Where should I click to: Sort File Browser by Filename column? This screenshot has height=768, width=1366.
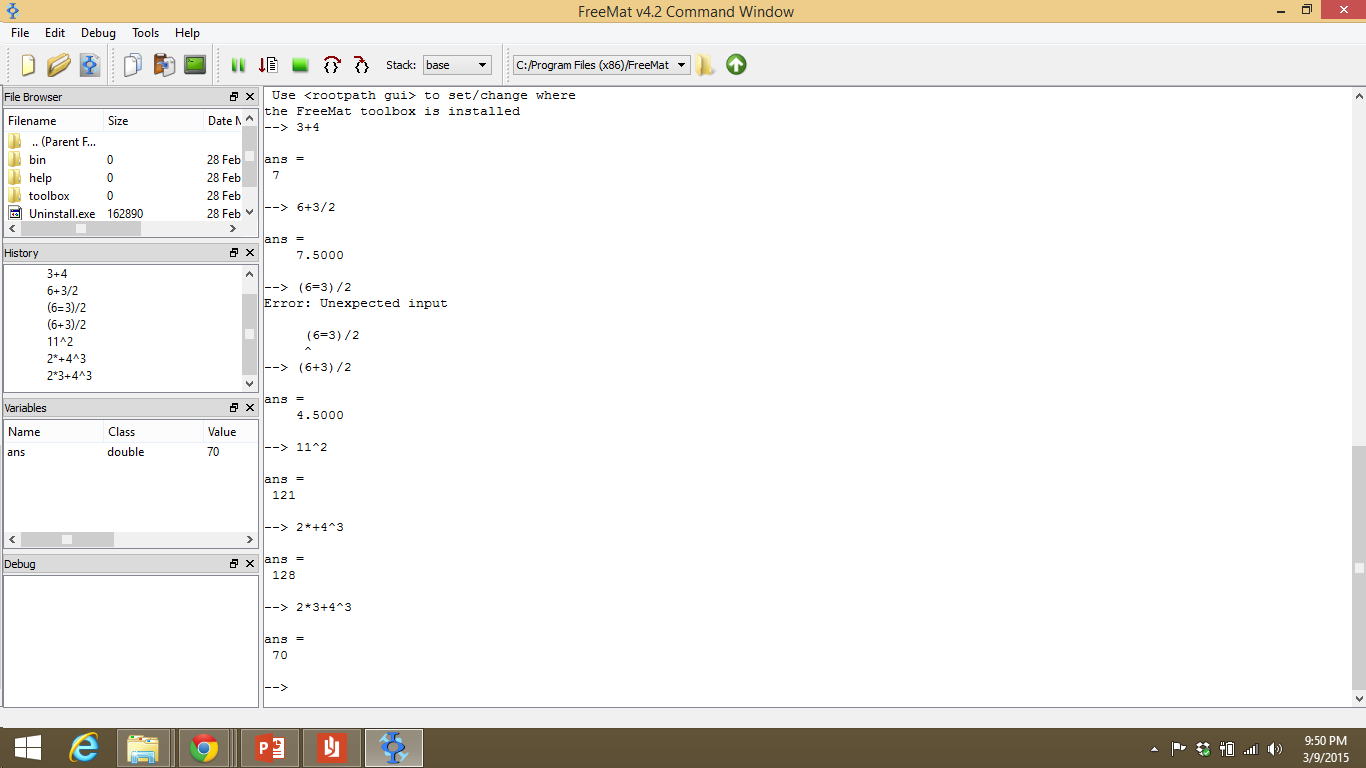click(54, 121)
